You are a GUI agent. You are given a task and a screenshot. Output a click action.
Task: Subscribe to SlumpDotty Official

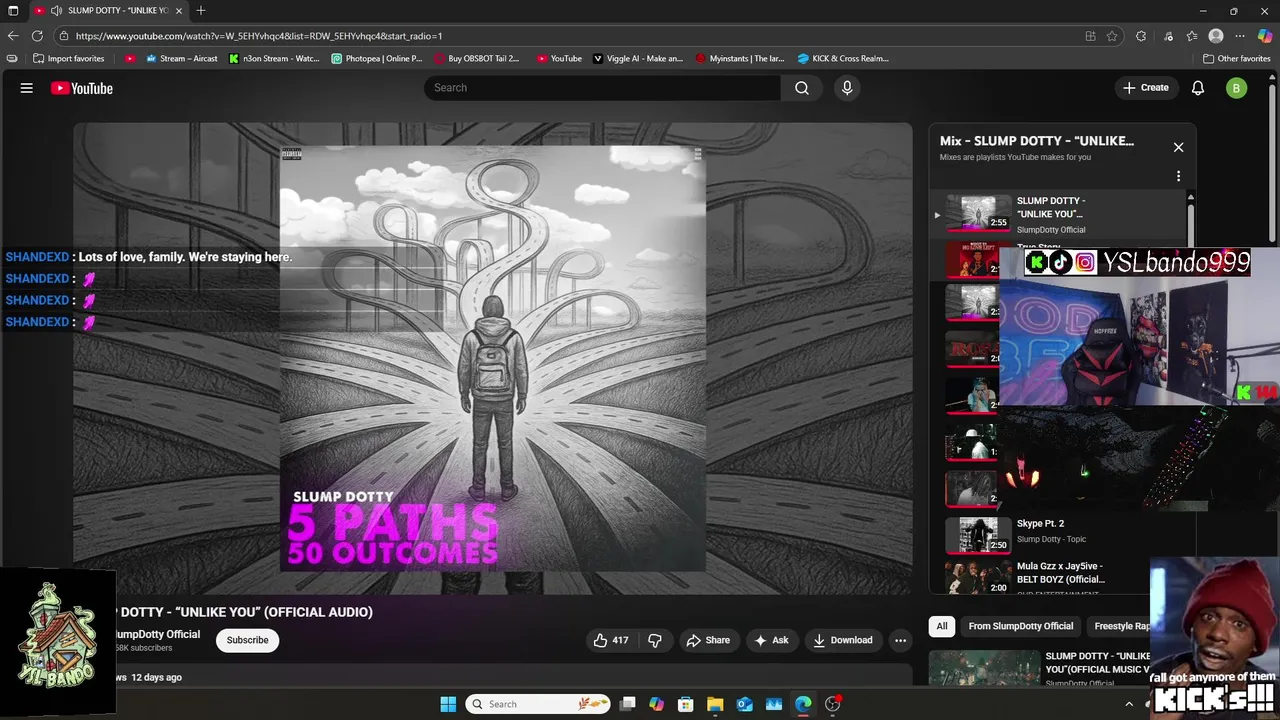(247, 640)
